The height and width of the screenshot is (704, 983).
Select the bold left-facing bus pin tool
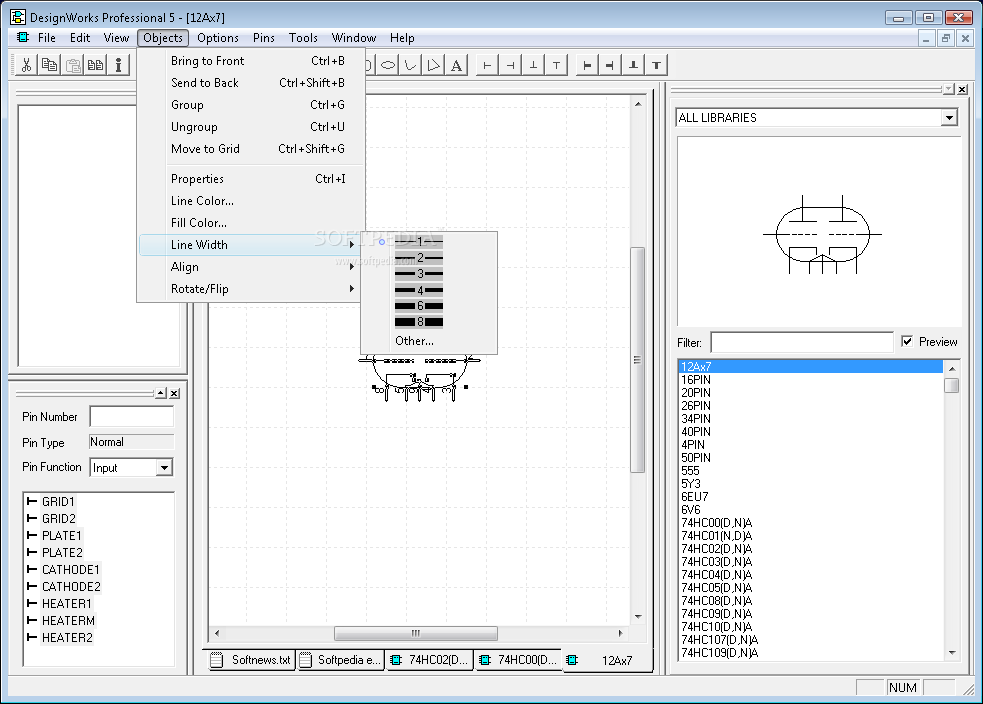coord(587,65)
